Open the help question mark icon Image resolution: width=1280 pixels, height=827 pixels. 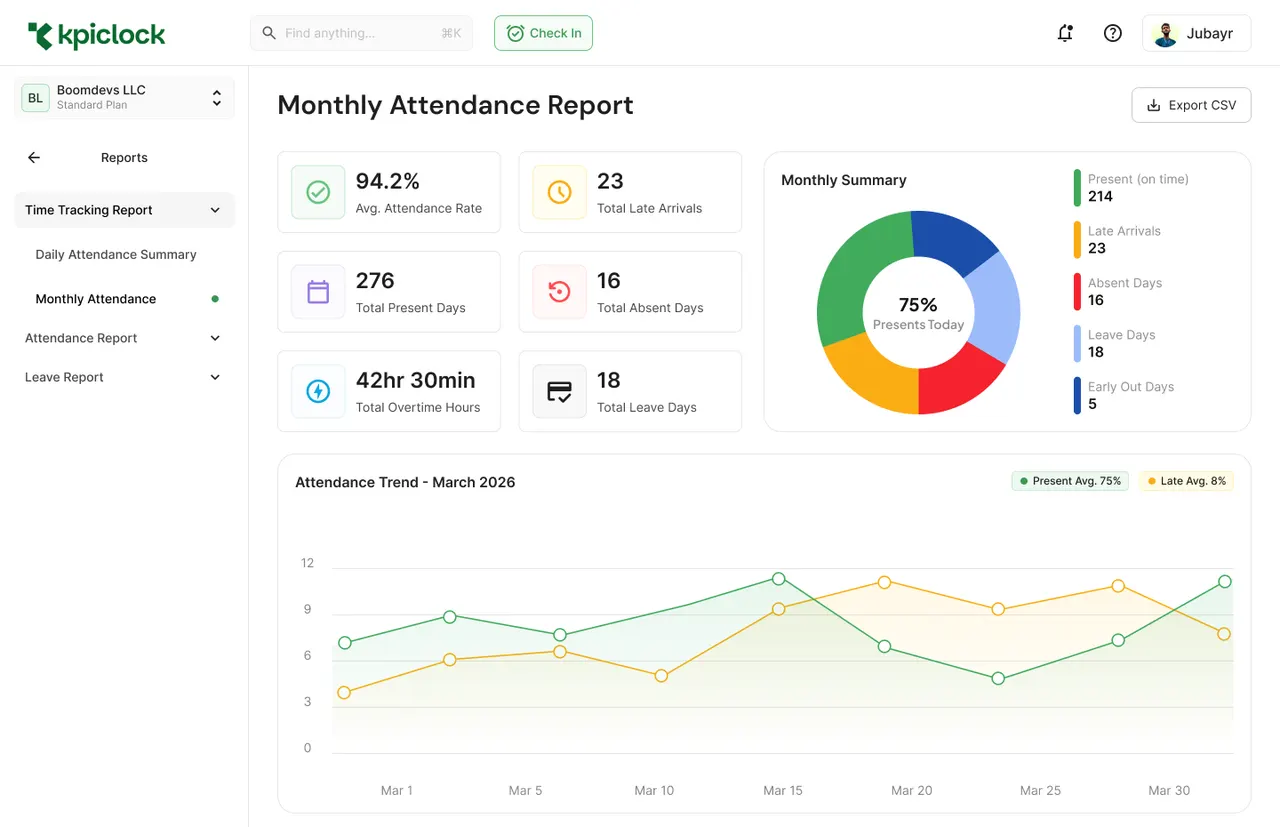tap(1112, 33)
